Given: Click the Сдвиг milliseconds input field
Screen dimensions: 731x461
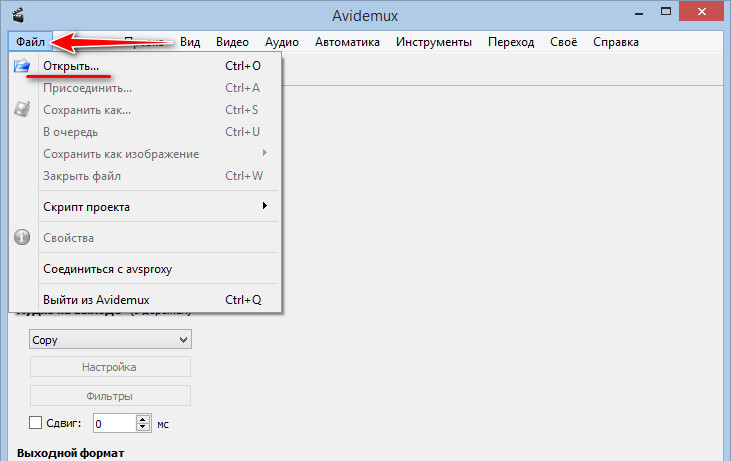Looking at the screenshot, I should point(115,423).
